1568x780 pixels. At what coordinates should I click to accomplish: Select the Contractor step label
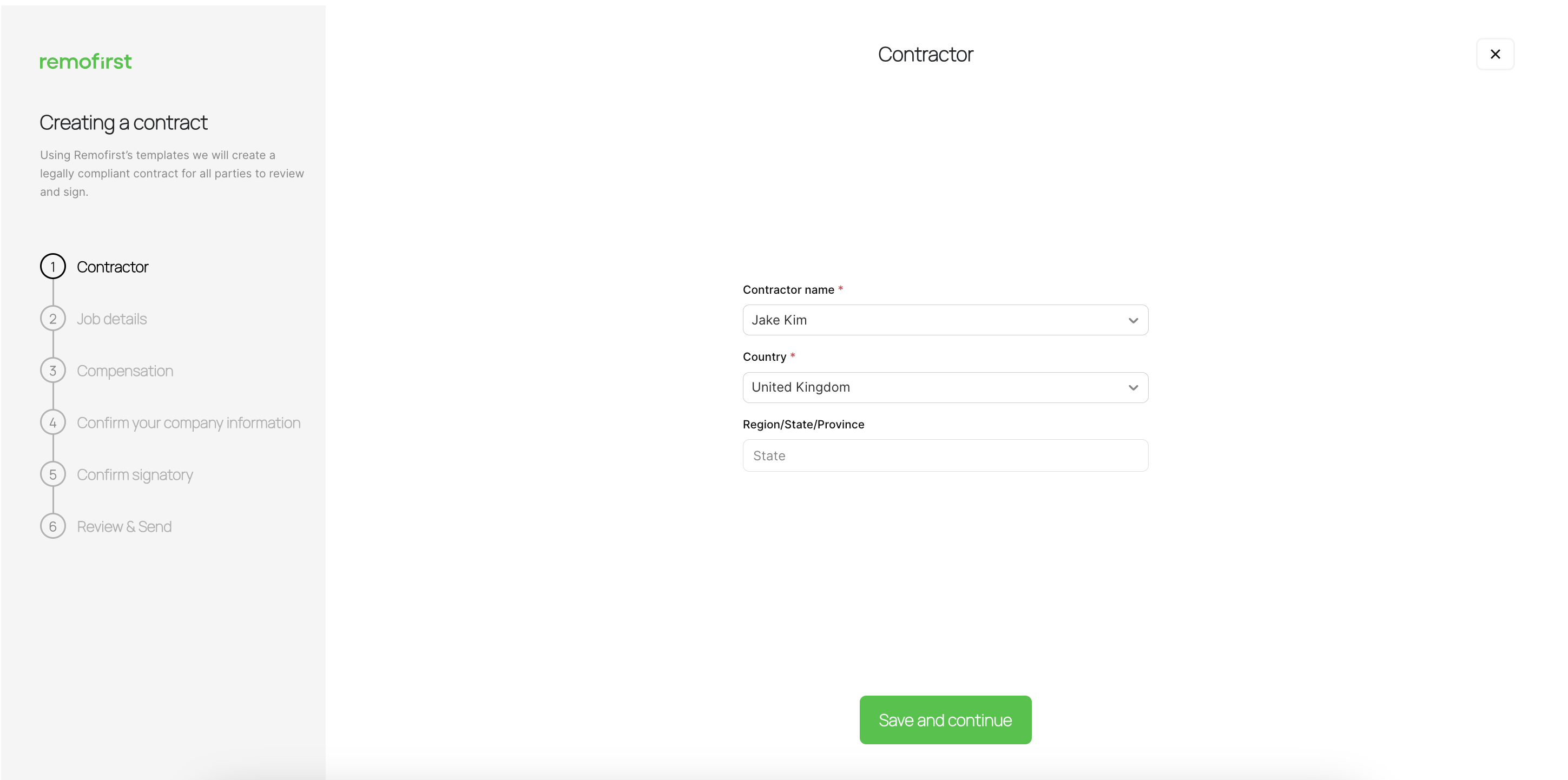[113, 267]
